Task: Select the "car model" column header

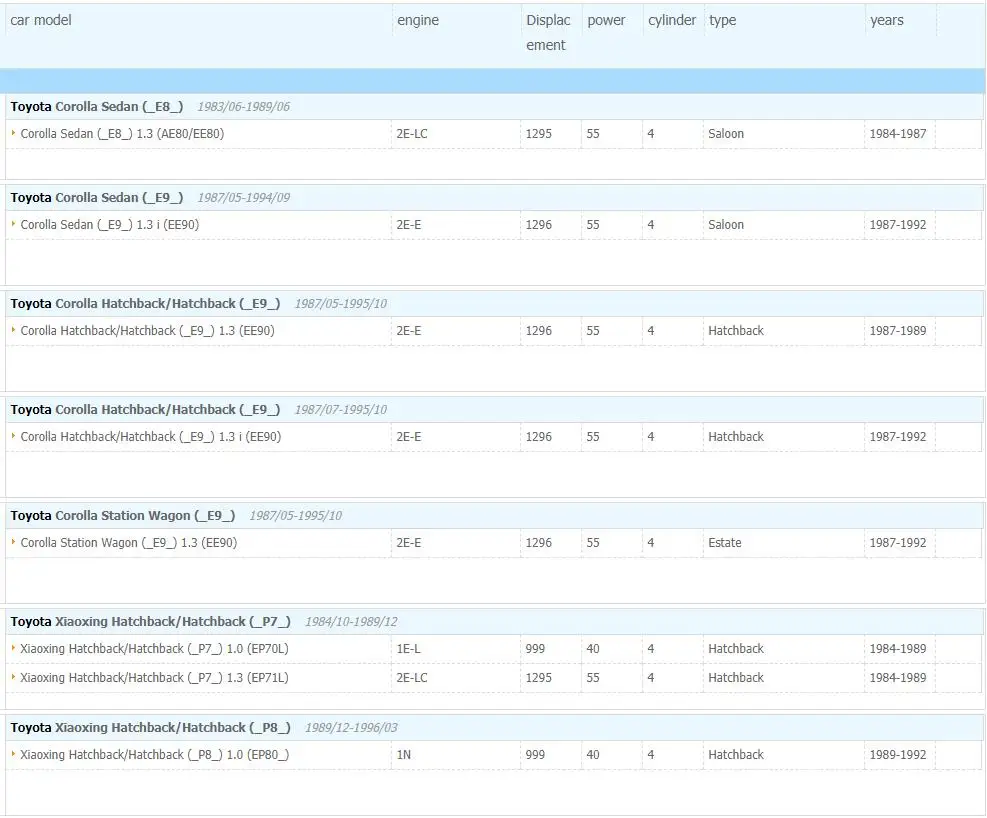Action: click(x=41, y=20)
